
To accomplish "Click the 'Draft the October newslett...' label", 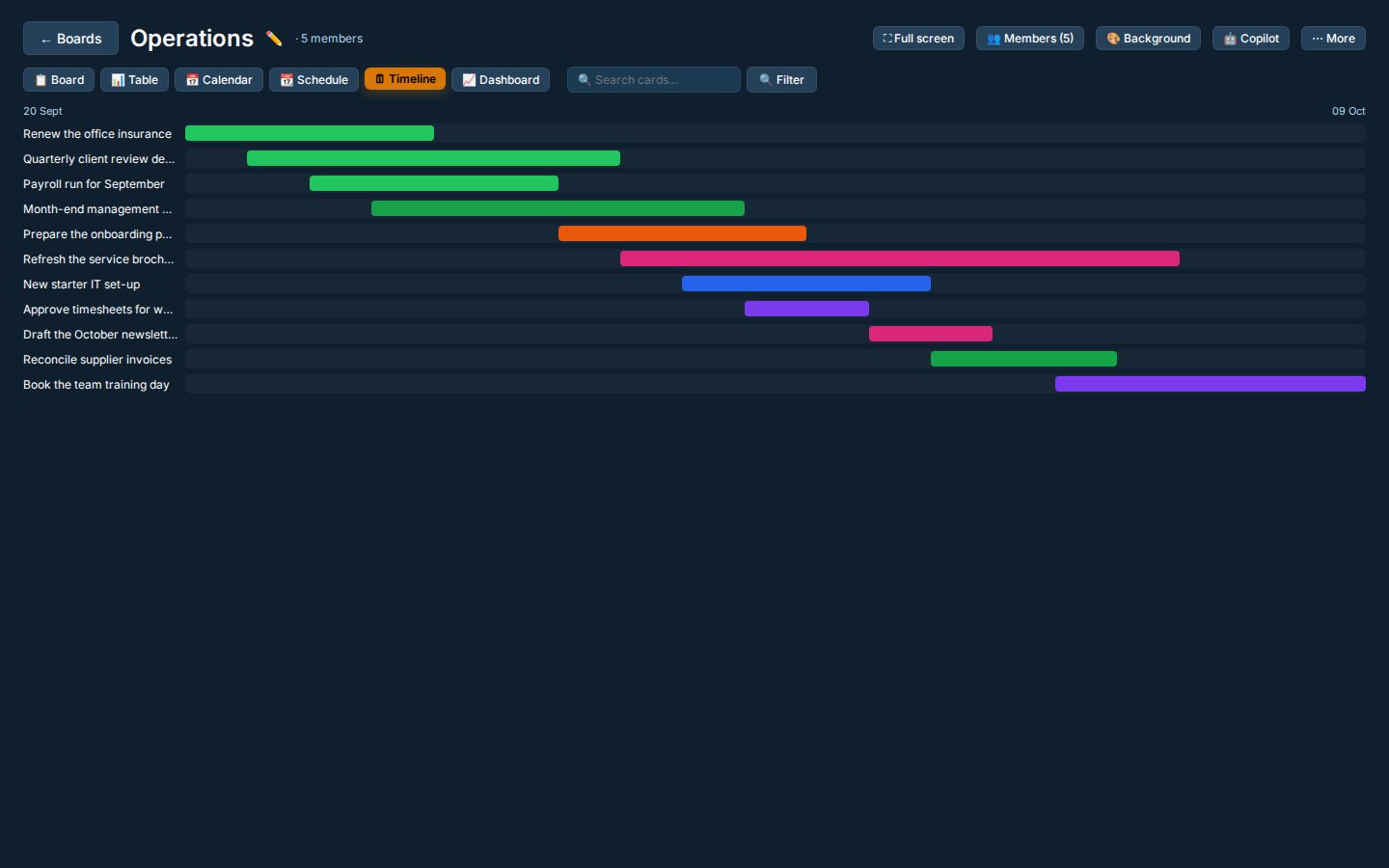I will tap(100, 335).
